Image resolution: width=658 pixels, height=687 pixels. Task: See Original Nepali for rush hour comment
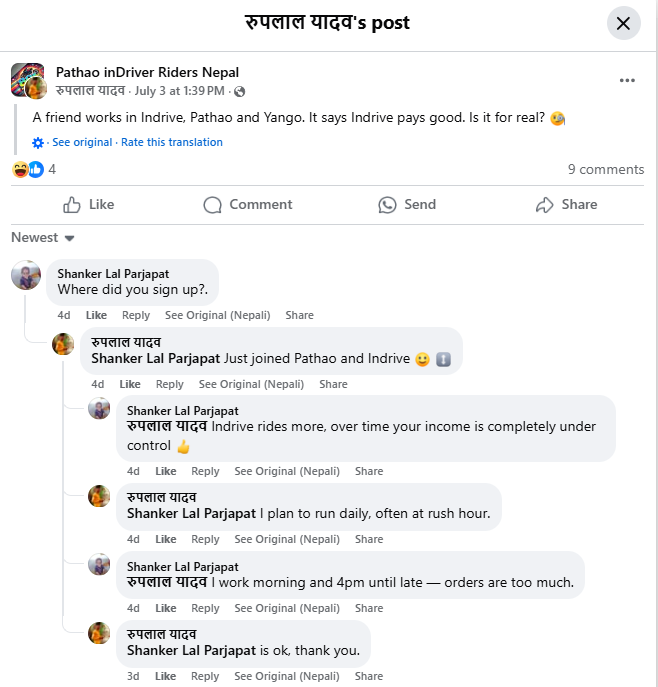[x=287, y=539]
